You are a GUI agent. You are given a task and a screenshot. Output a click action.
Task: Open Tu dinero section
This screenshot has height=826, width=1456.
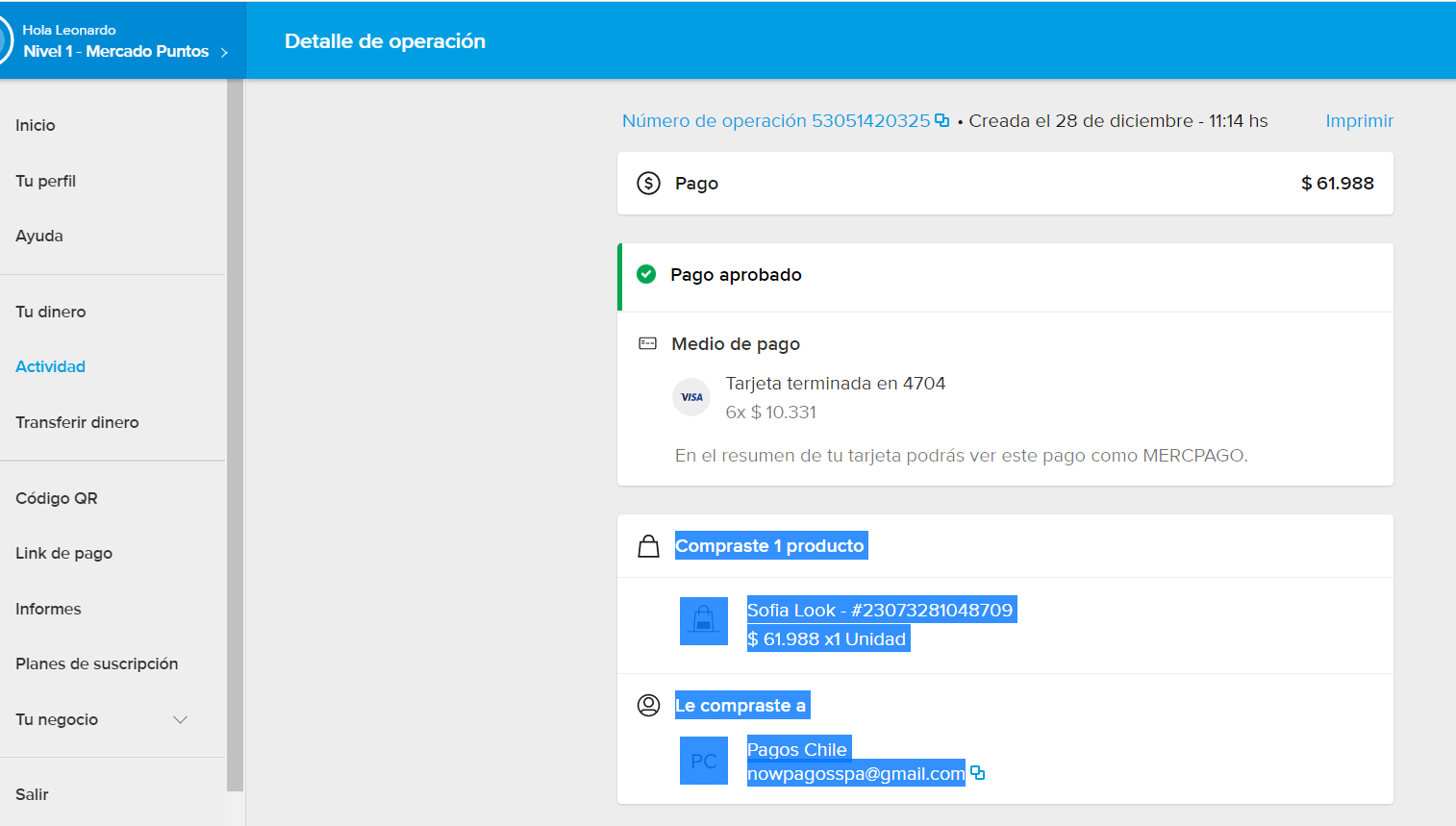(x=51, y=312)
